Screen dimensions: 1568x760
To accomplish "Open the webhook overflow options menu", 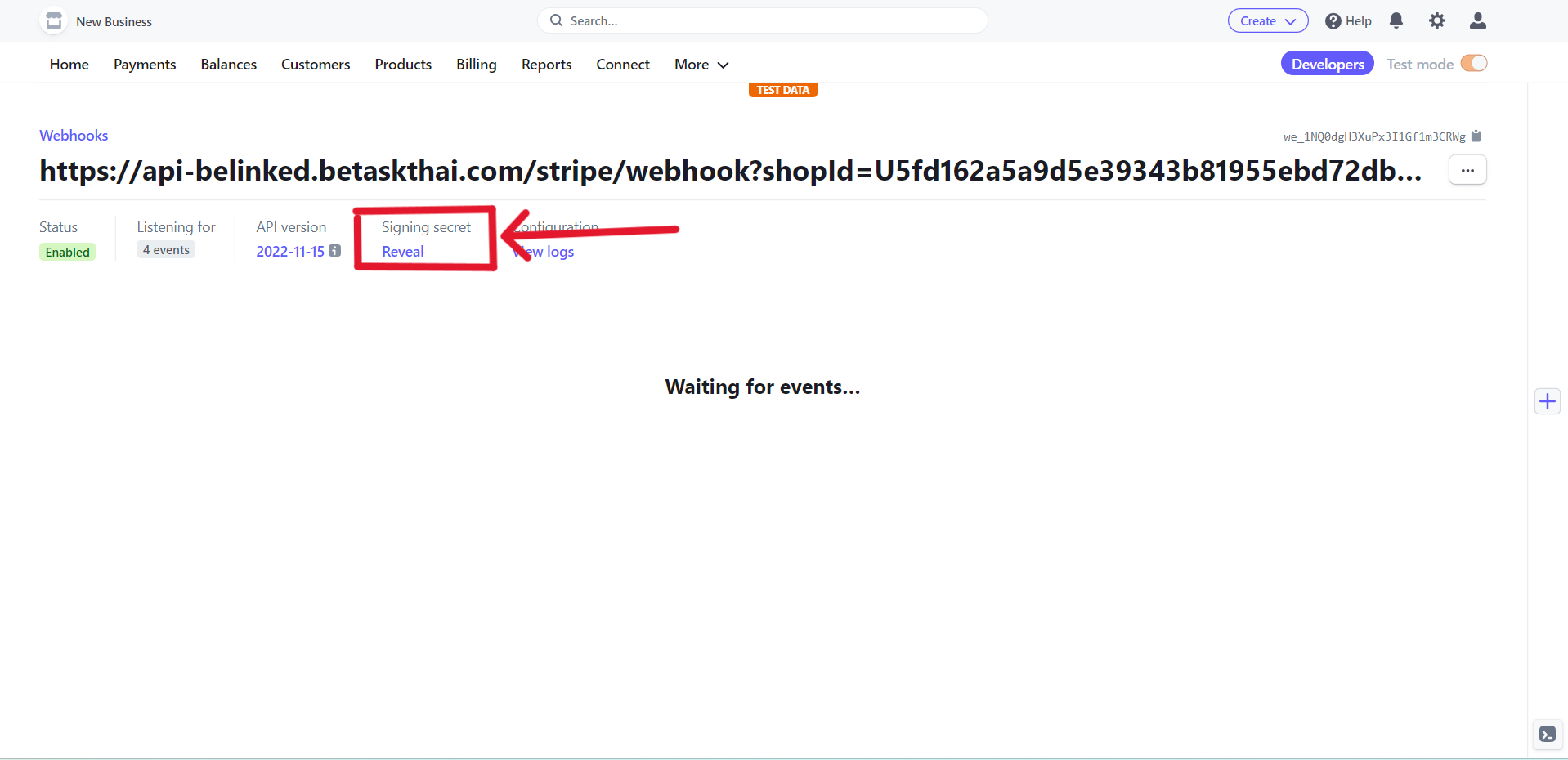I will pyautogui.click(x=1467, y=170).
